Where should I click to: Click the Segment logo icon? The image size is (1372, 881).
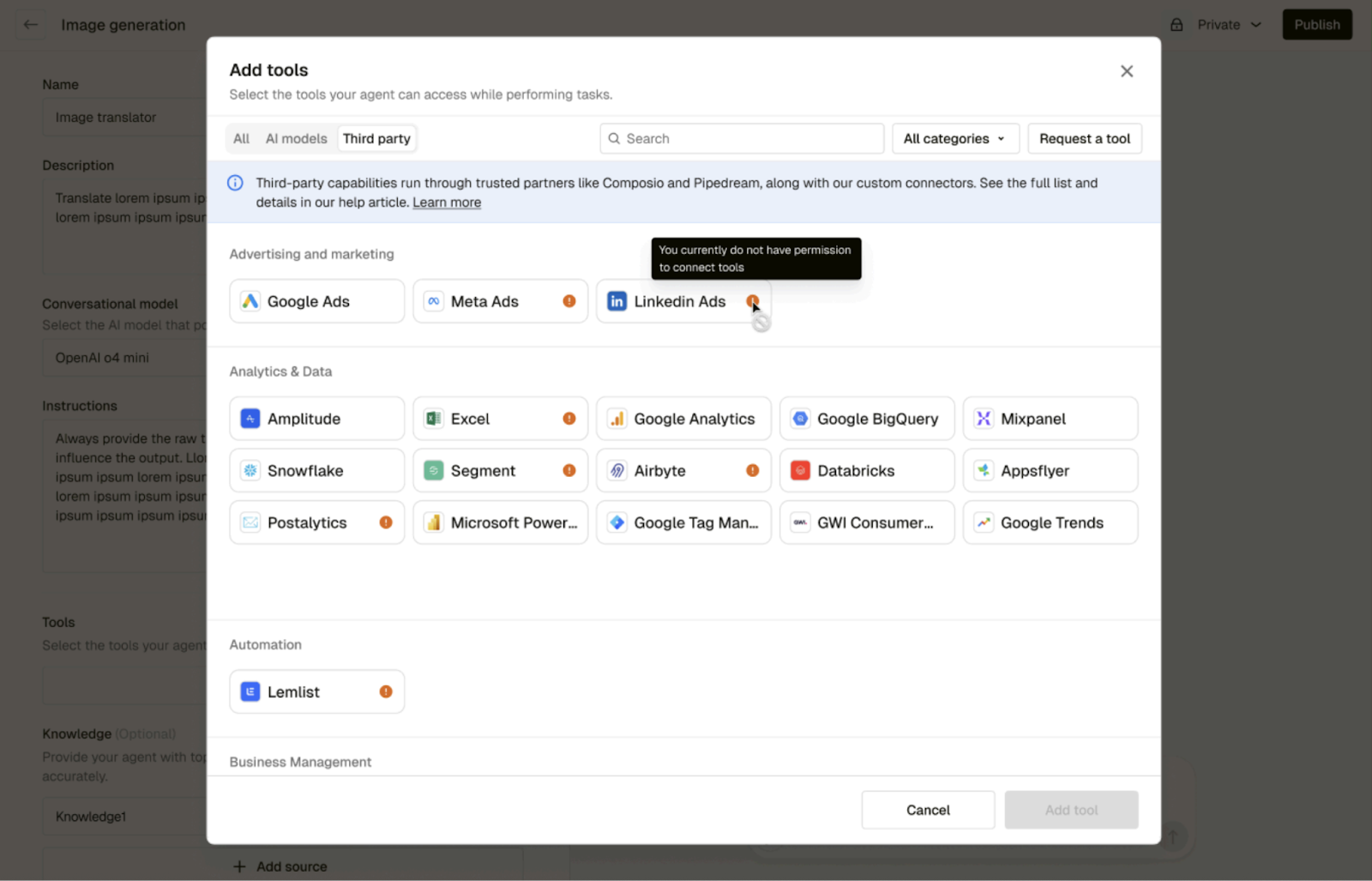pyautogui.click(x=434, y=470)
